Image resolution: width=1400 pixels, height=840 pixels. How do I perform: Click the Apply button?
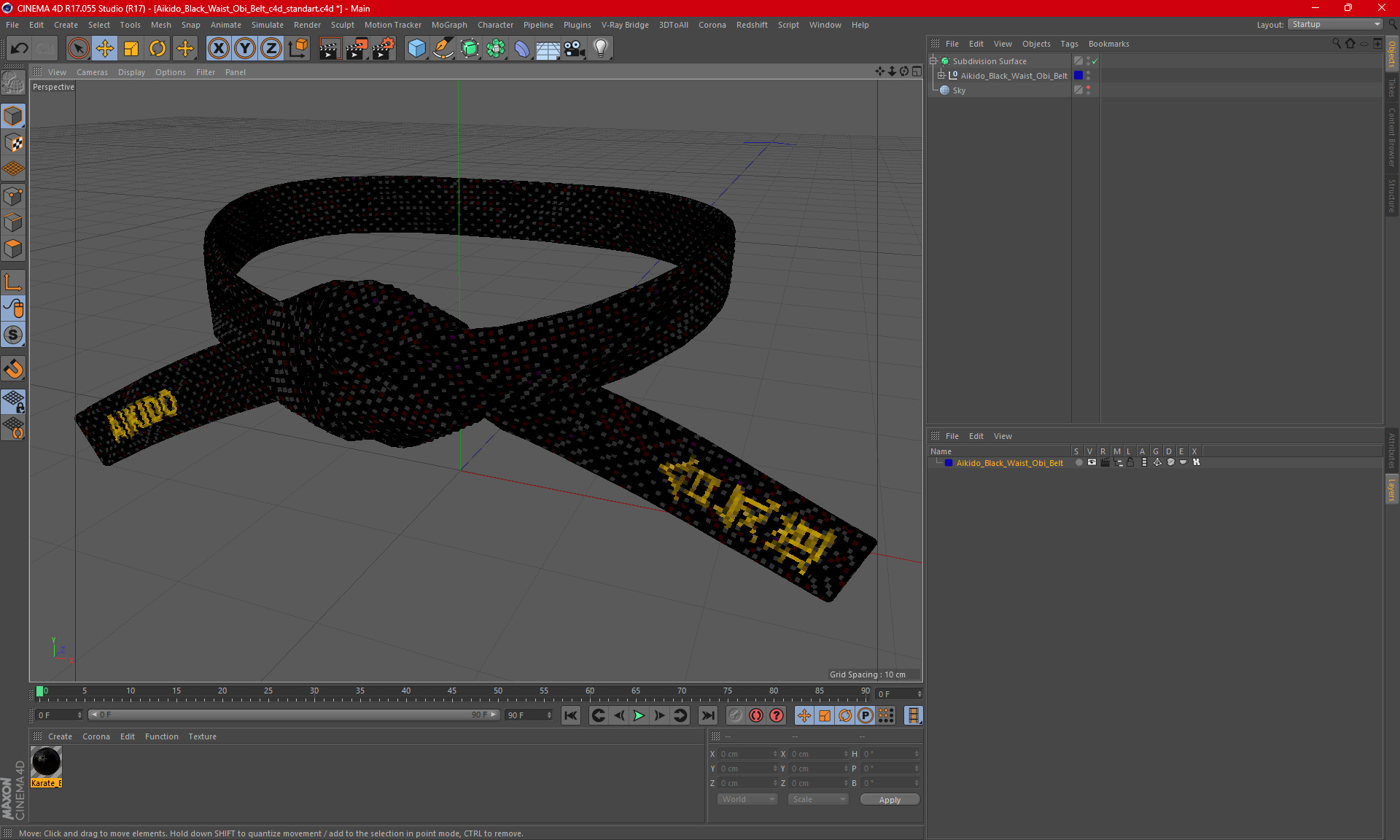coord(890,800)
